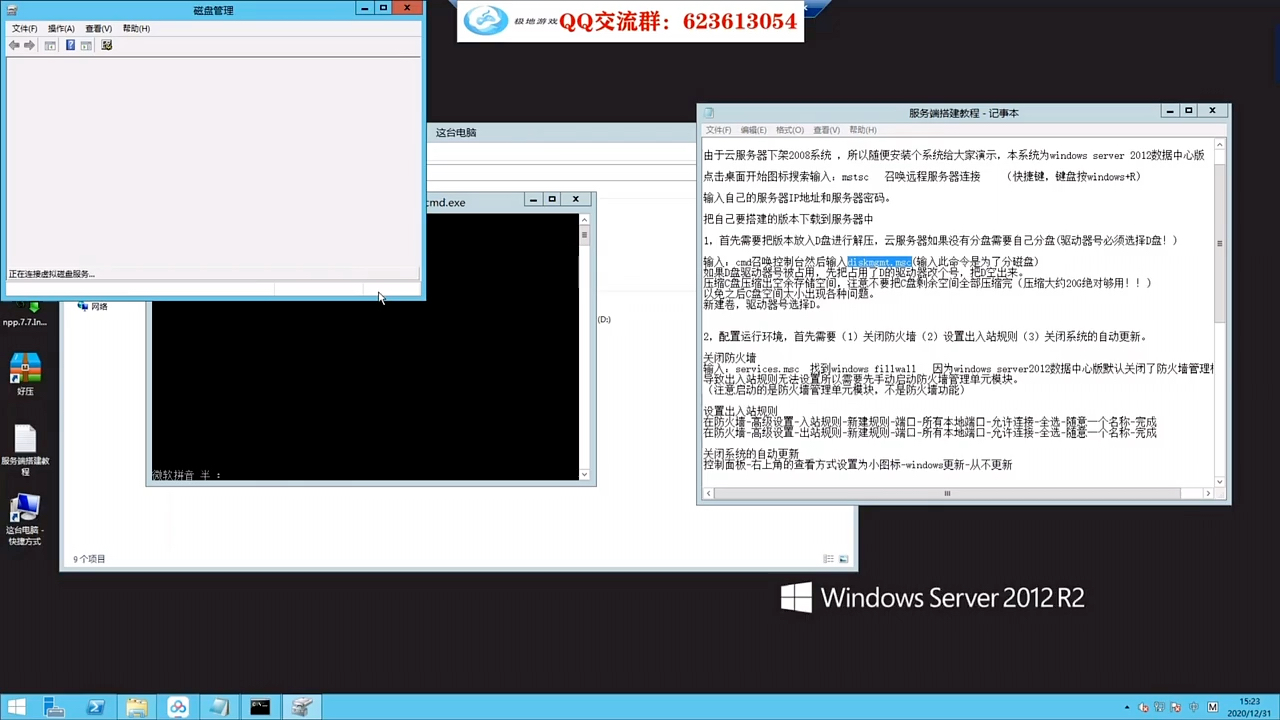This screenshot has width=1280, height=720.
Task: Maximize the Notepad window
Action: pyautogui.click(x=1189, y=111)
